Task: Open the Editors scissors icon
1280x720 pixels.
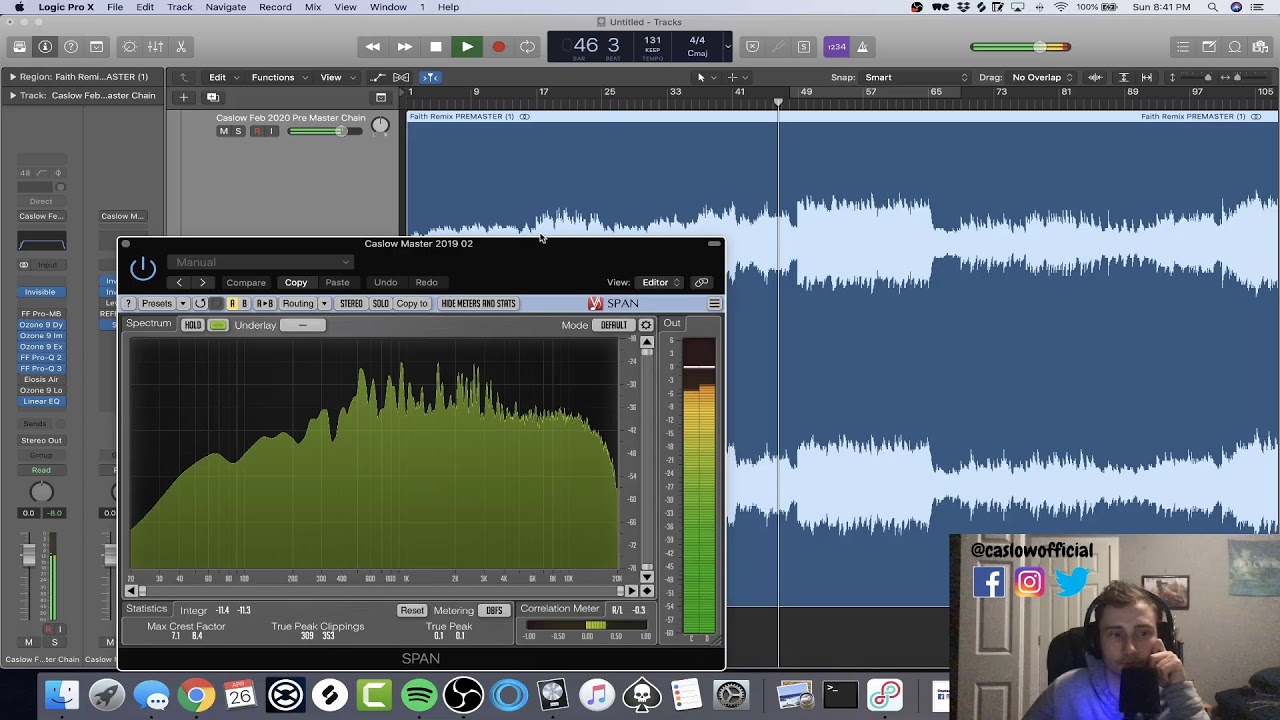Action: [181, 46]
